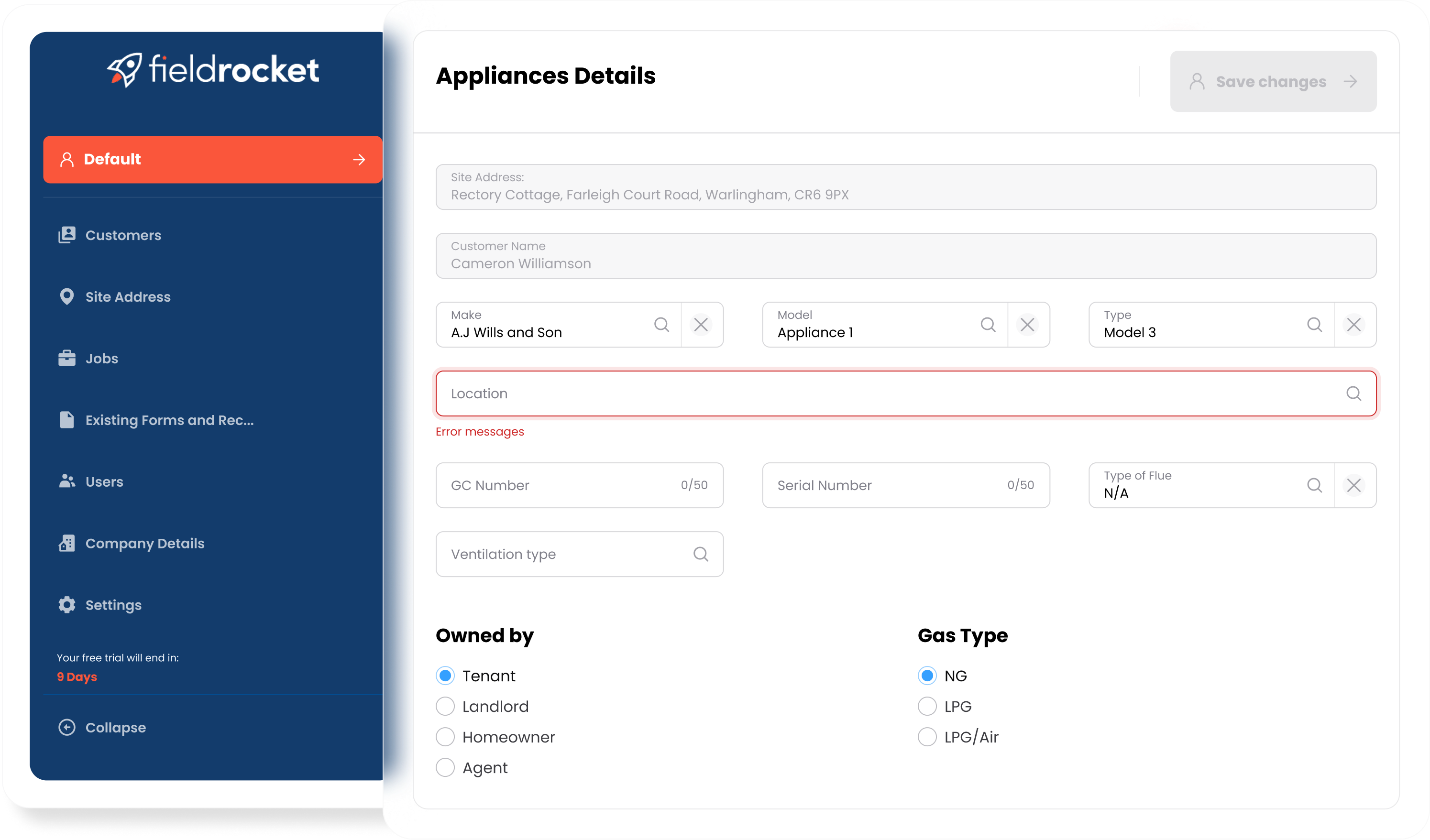1430x840 pixels.
Task: Click the Site Address location pin icon
Action: (x=67, y=296)
